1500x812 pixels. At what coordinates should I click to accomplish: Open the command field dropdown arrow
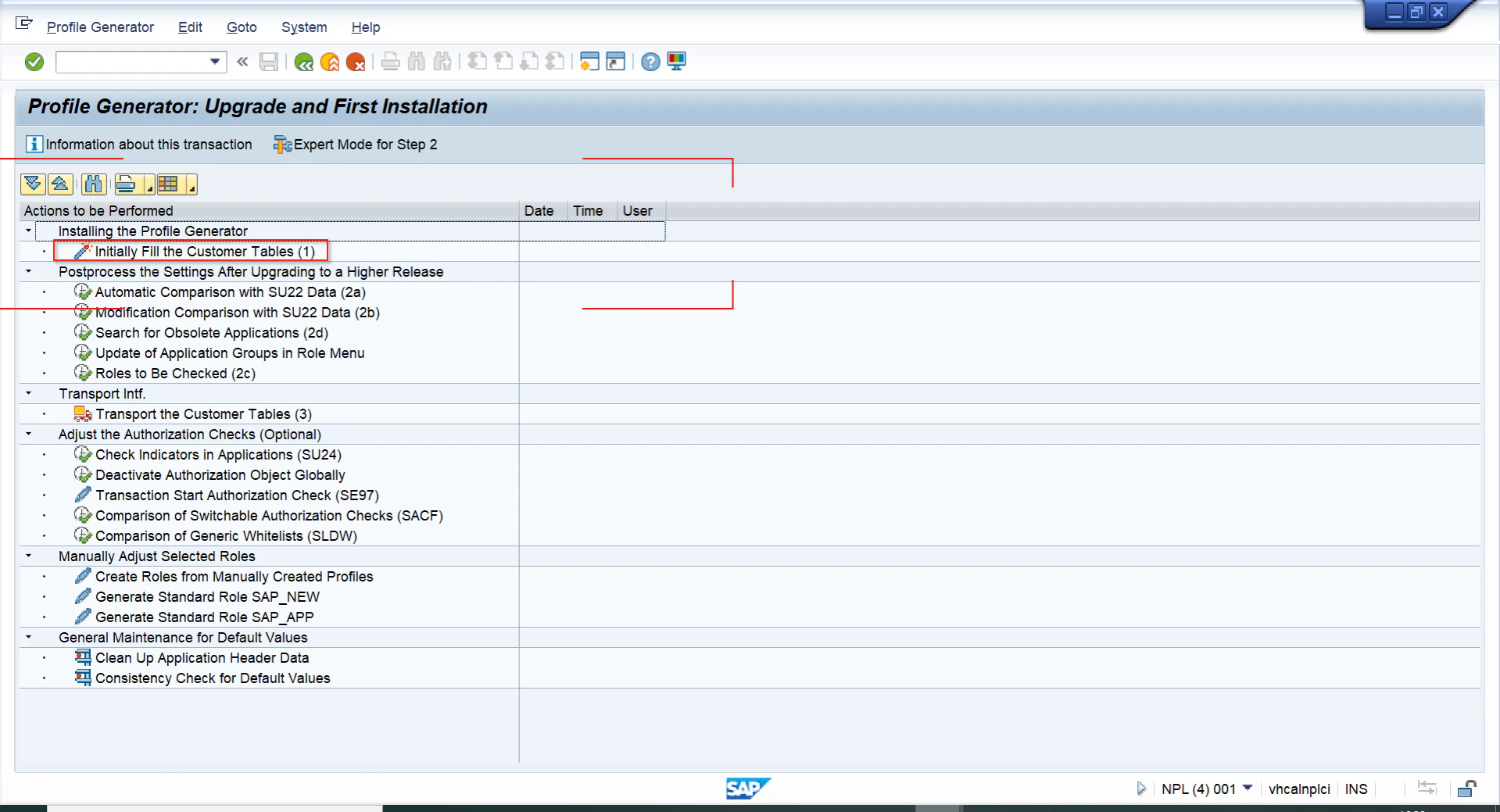click(x=215, y=62)
